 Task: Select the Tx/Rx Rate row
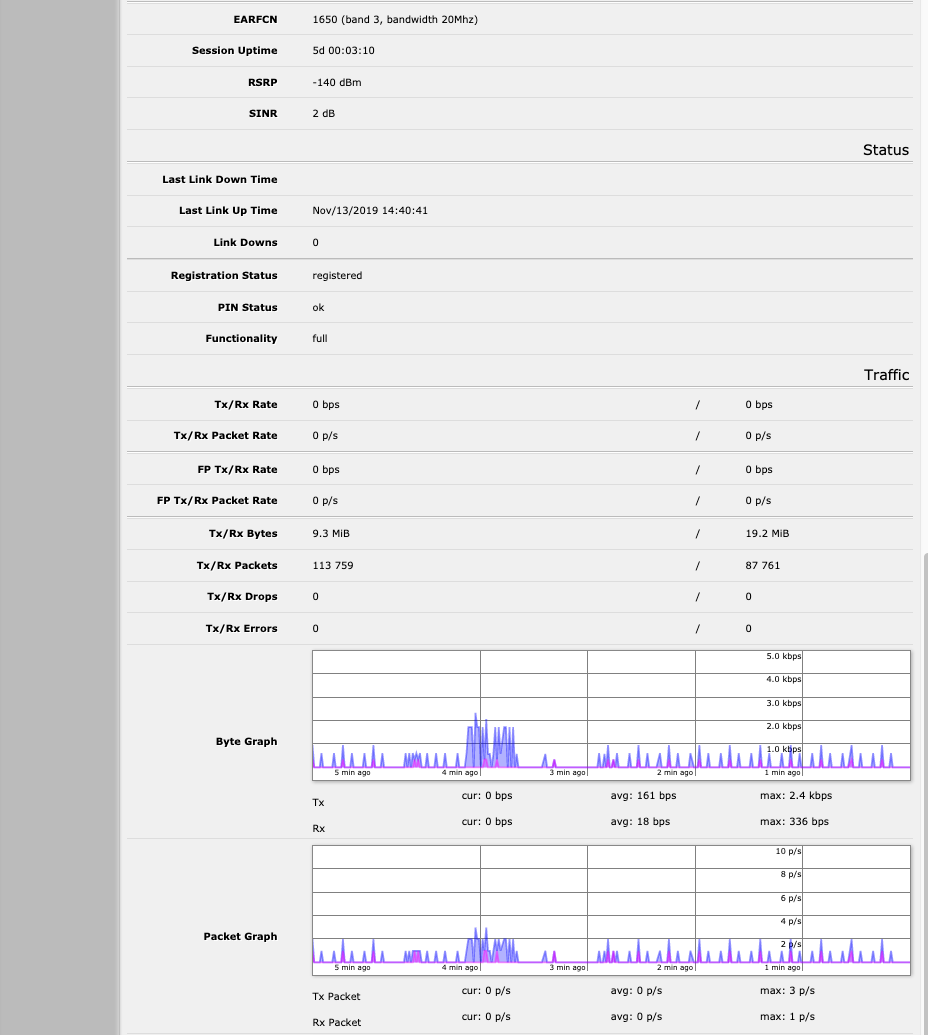pyautogui.click(x=325, y=404)
